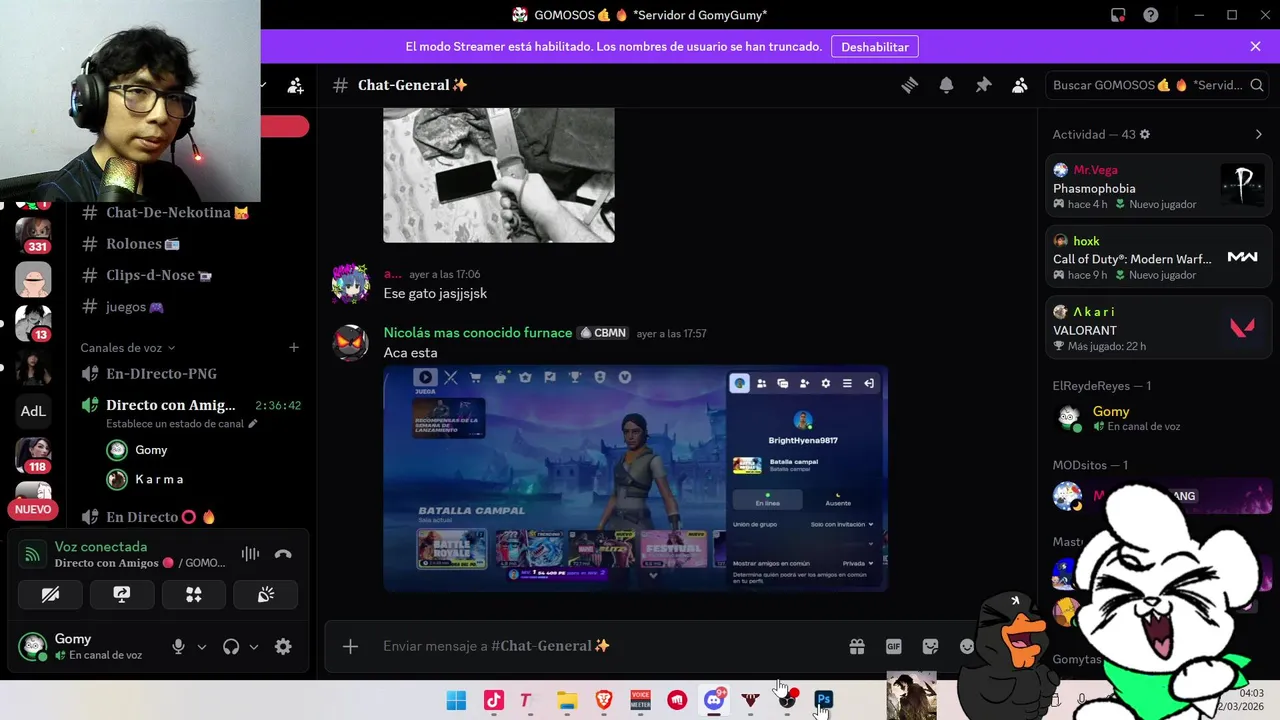The image size is (1280, 720).
Task: Show pinned messages with pin icon
Action: (x=983, y=86)
